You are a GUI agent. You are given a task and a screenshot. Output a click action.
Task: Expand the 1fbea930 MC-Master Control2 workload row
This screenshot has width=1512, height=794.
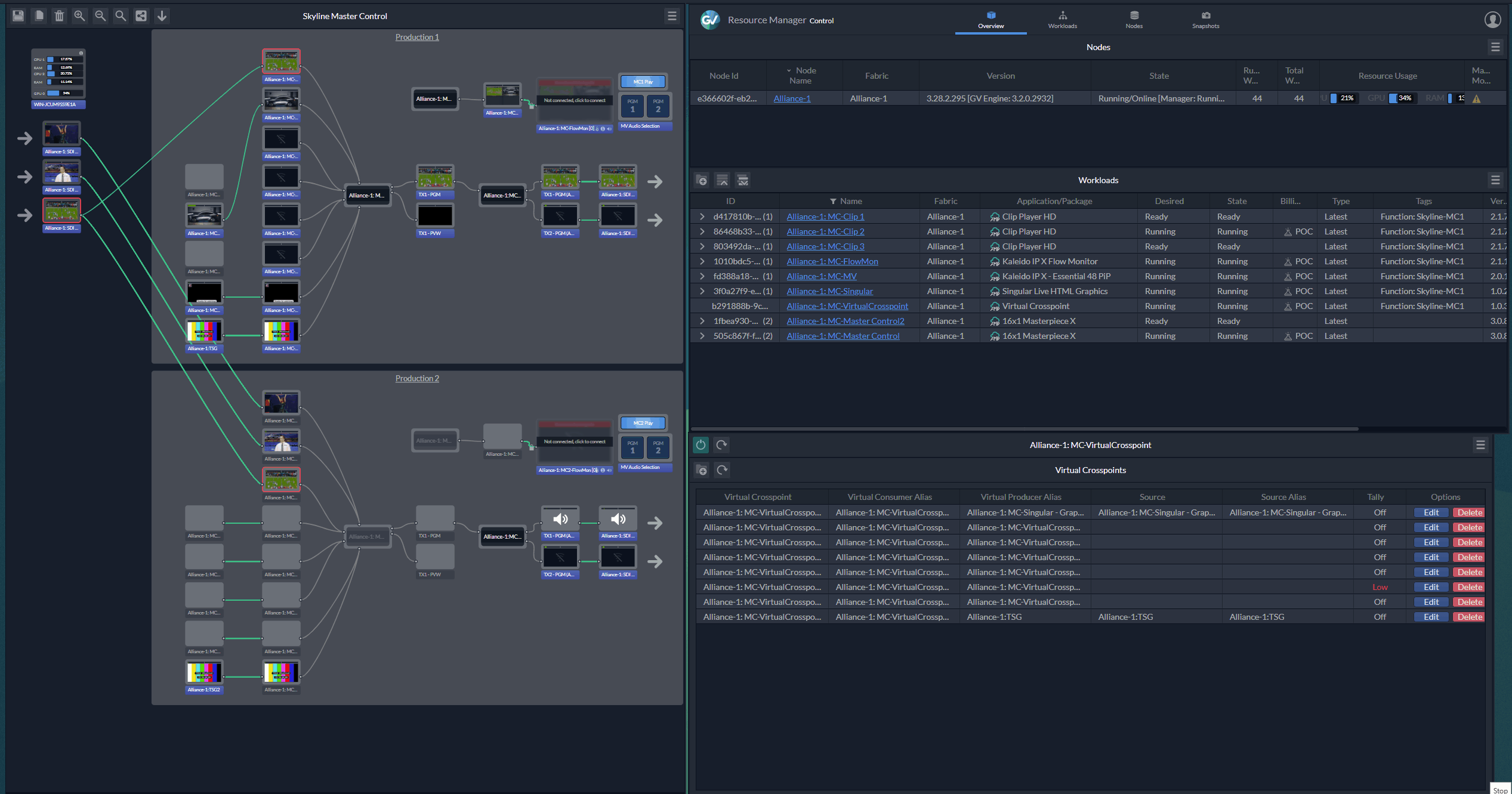point(702,321)
